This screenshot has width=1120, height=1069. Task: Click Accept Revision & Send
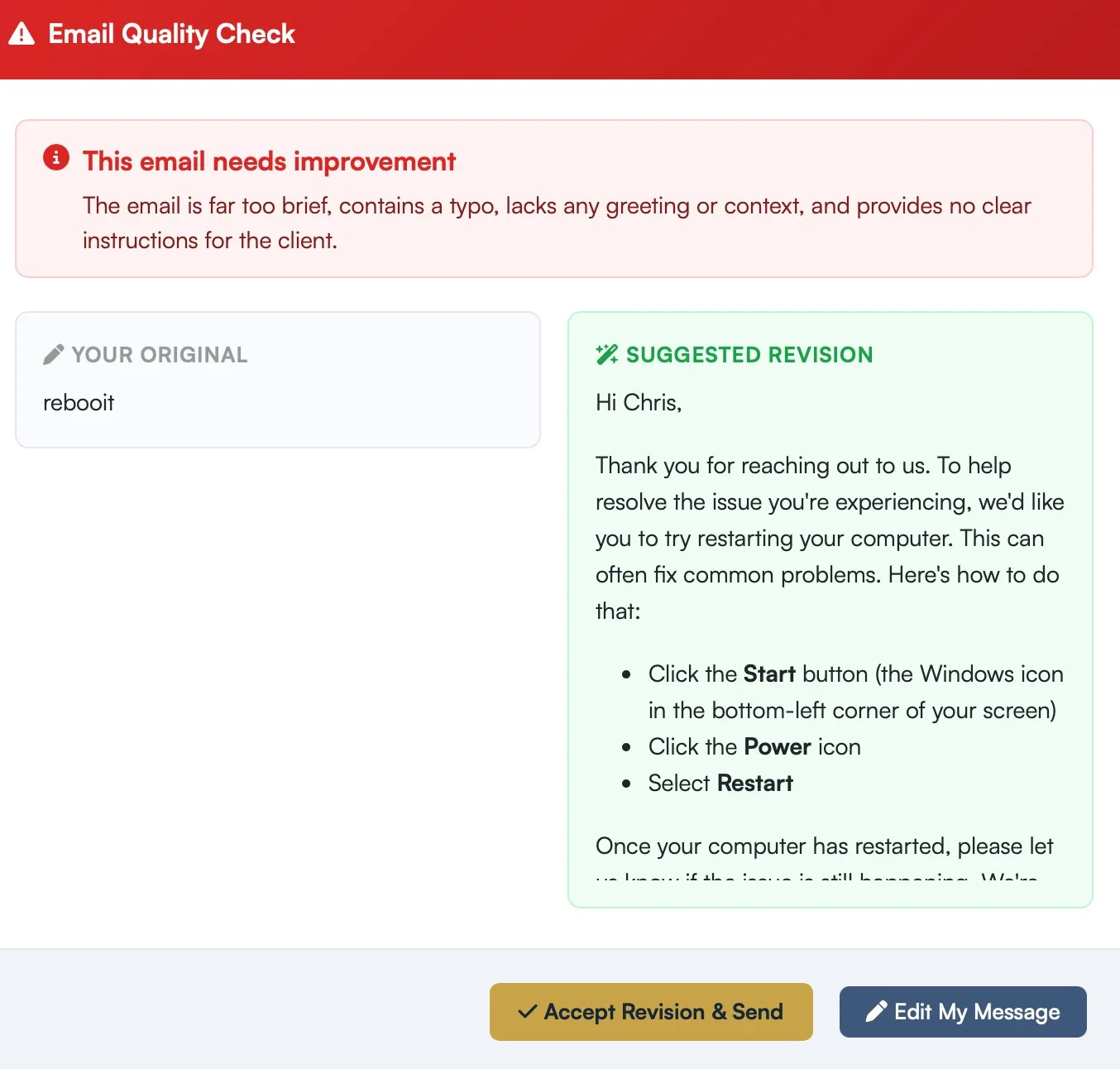651,1011
